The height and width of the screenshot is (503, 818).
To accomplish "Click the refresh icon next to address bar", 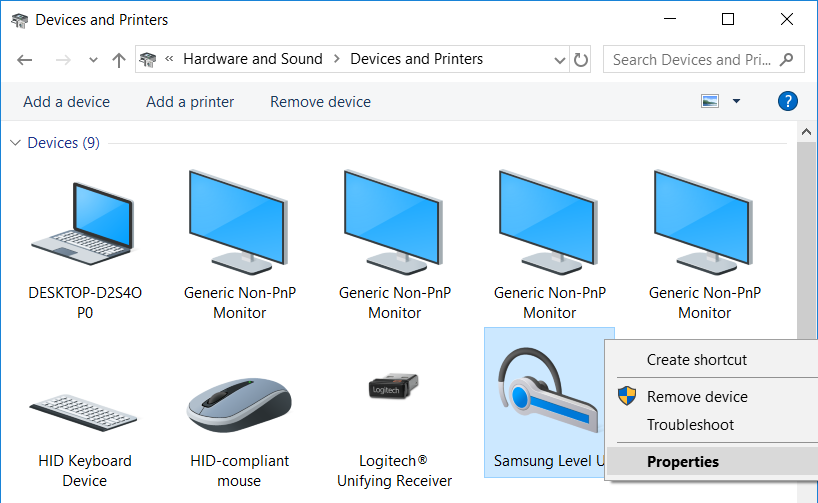I will pyautogui.click(x=581, y=59).
